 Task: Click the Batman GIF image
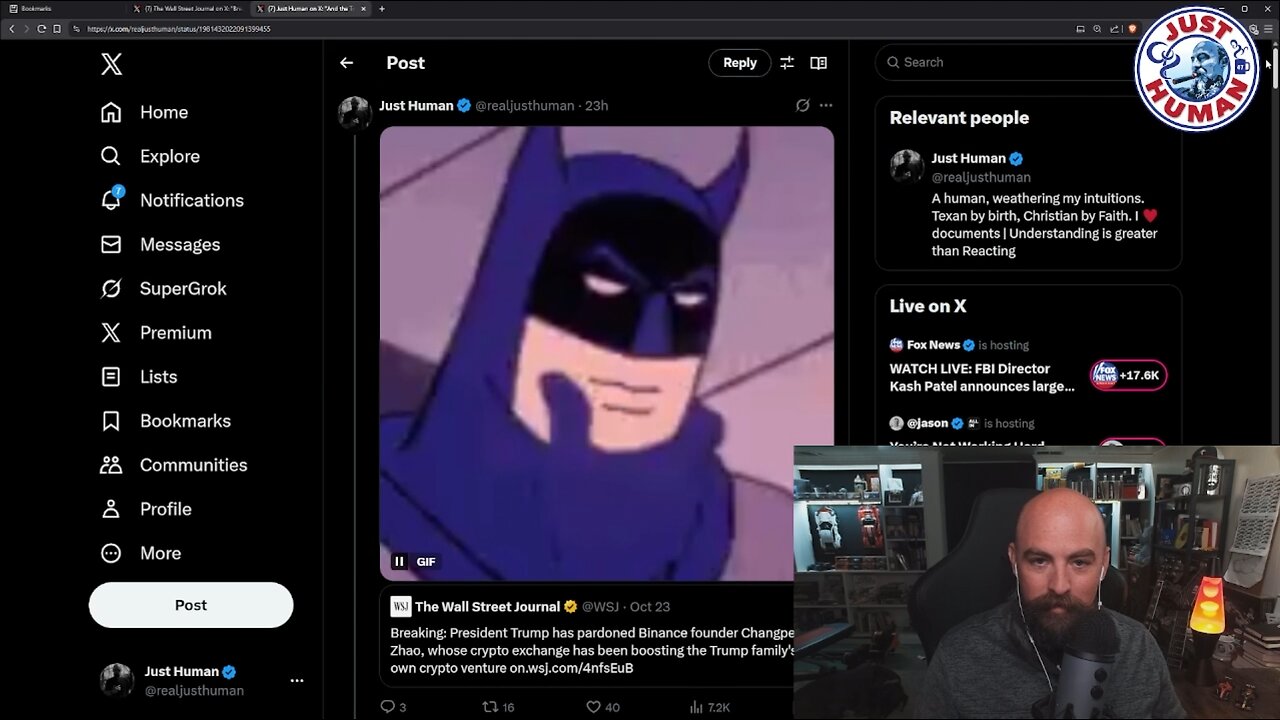pos(607,353)
